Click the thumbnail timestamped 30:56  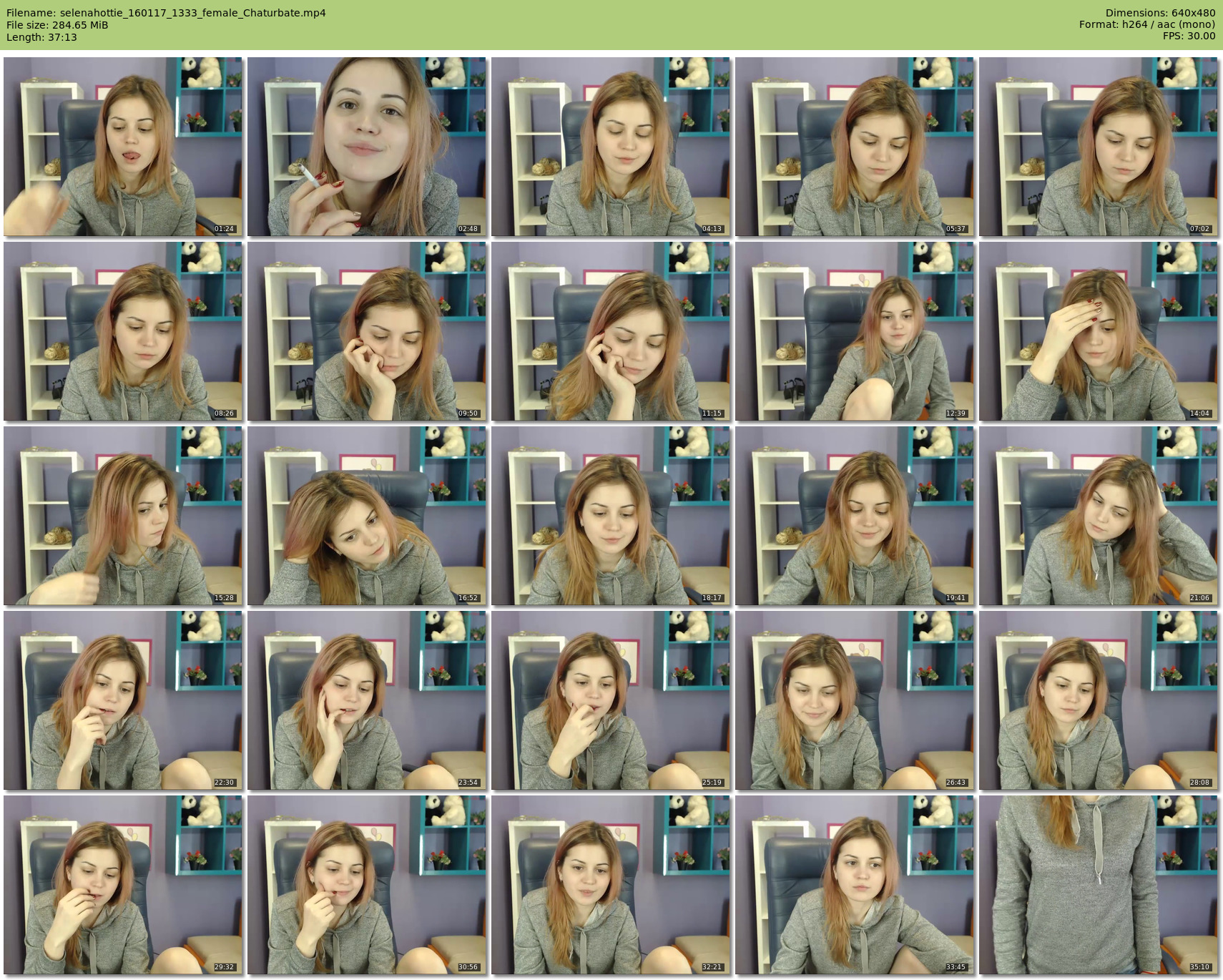coord(366,885)
